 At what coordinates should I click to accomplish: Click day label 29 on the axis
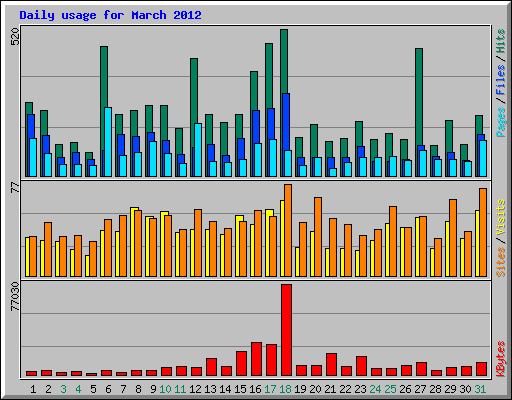pyautogui.click(x=450, y=389)
